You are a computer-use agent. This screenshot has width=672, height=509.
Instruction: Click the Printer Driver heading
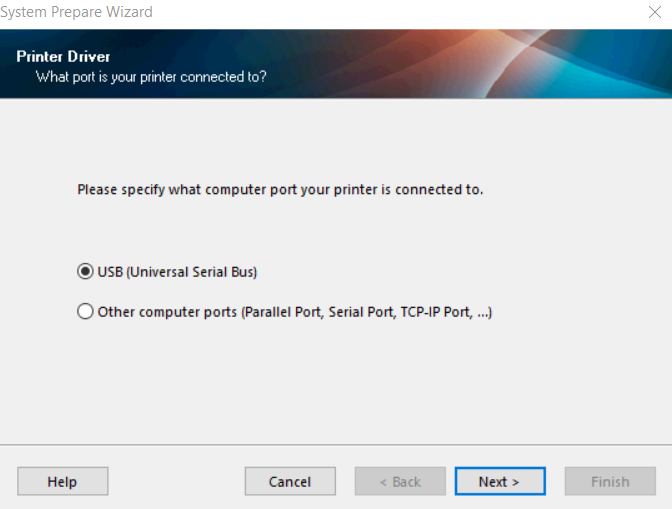(63, 56)
